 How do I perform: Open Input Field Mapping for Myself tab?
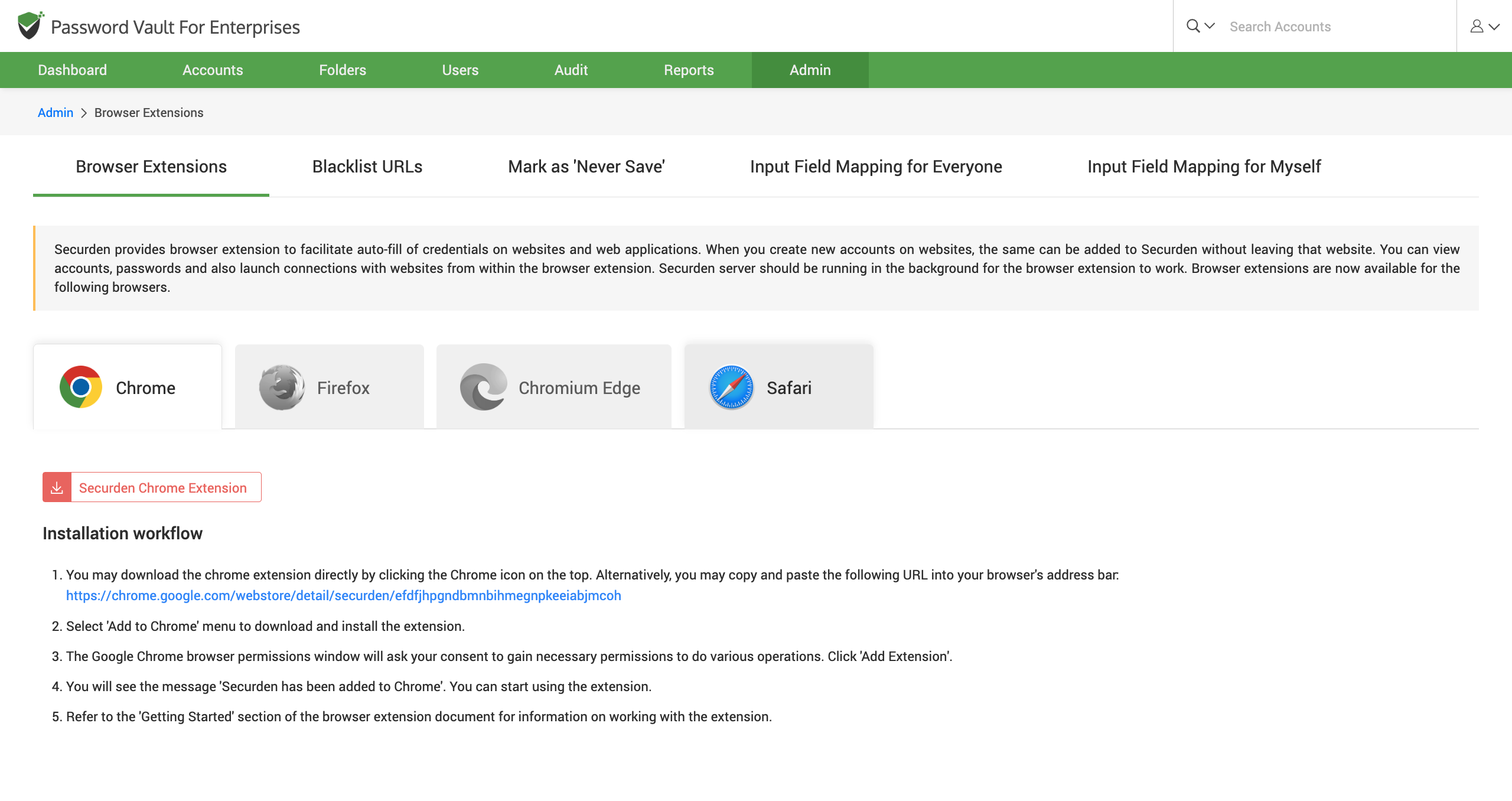pos(1204,167)
